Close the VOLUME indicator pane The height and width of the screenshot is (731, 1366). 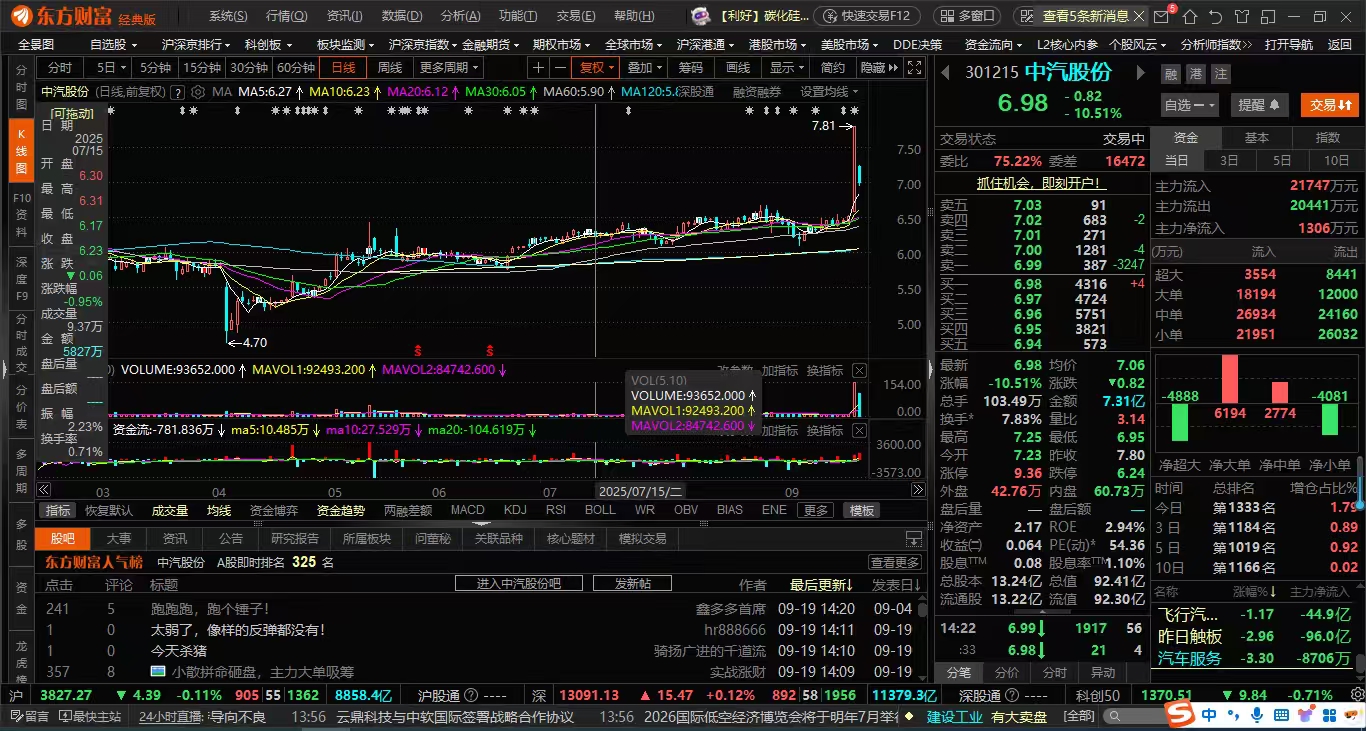(x=859, y=370)
